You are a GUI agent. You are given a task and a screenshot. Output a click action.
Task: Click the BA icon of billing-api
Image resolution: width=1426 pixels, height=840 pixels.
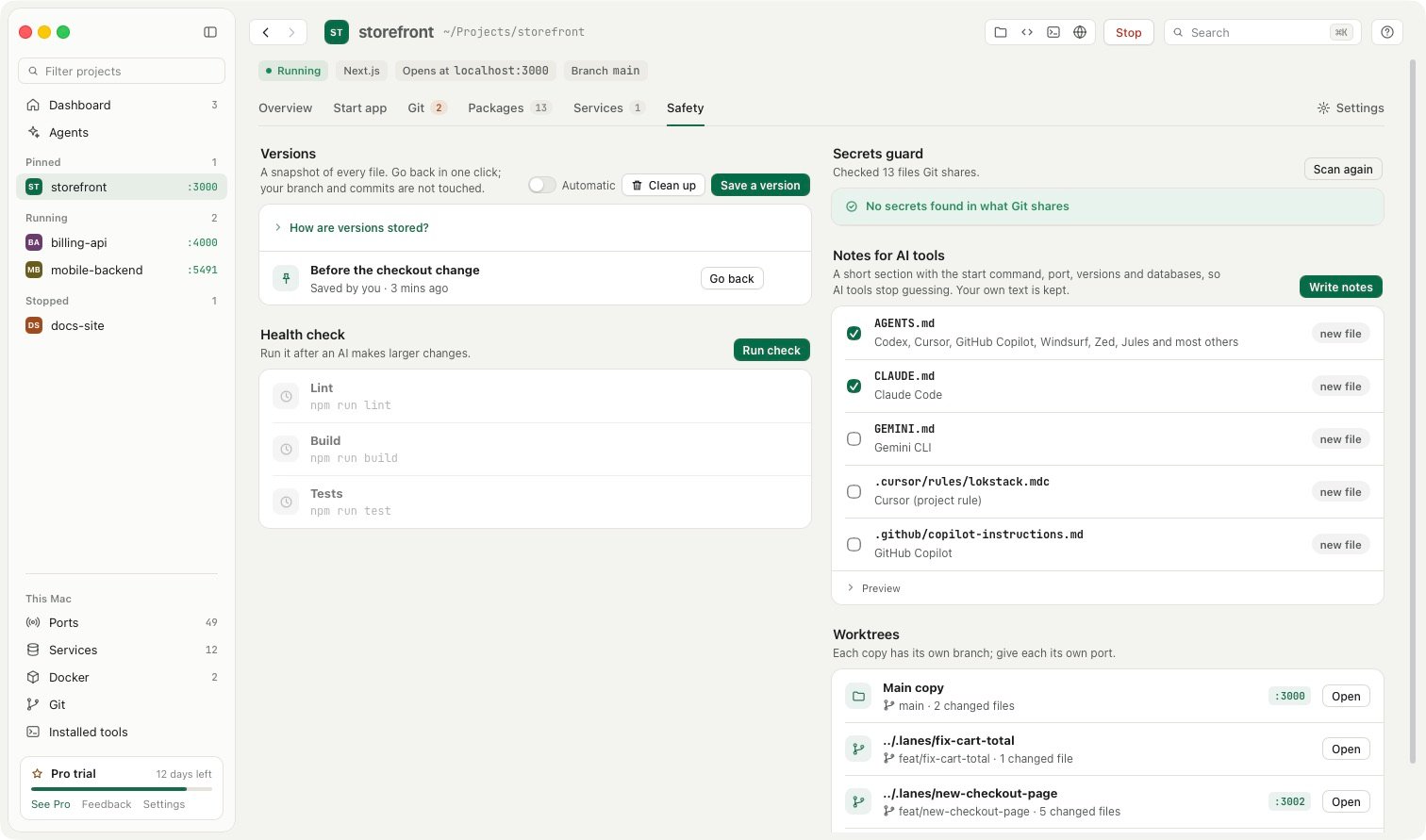pyautogui.click(x=34, y=242)
